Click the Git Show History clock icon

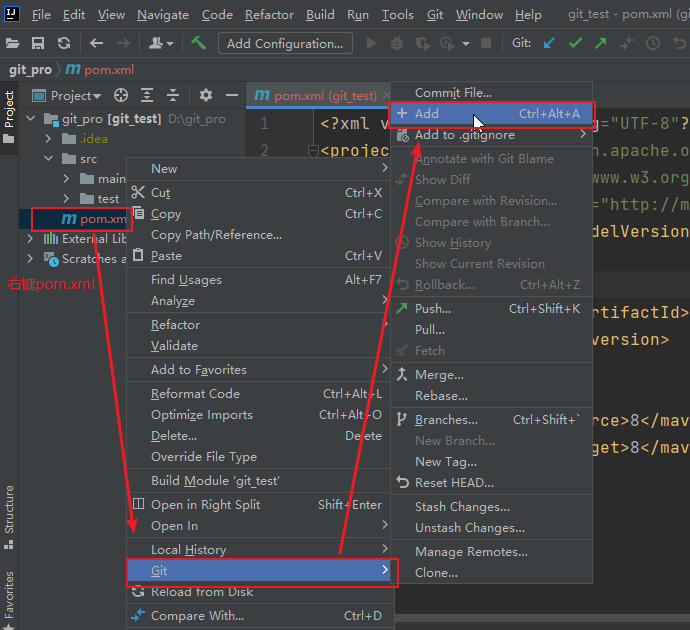pyautogui.click(x=653, y=43)
